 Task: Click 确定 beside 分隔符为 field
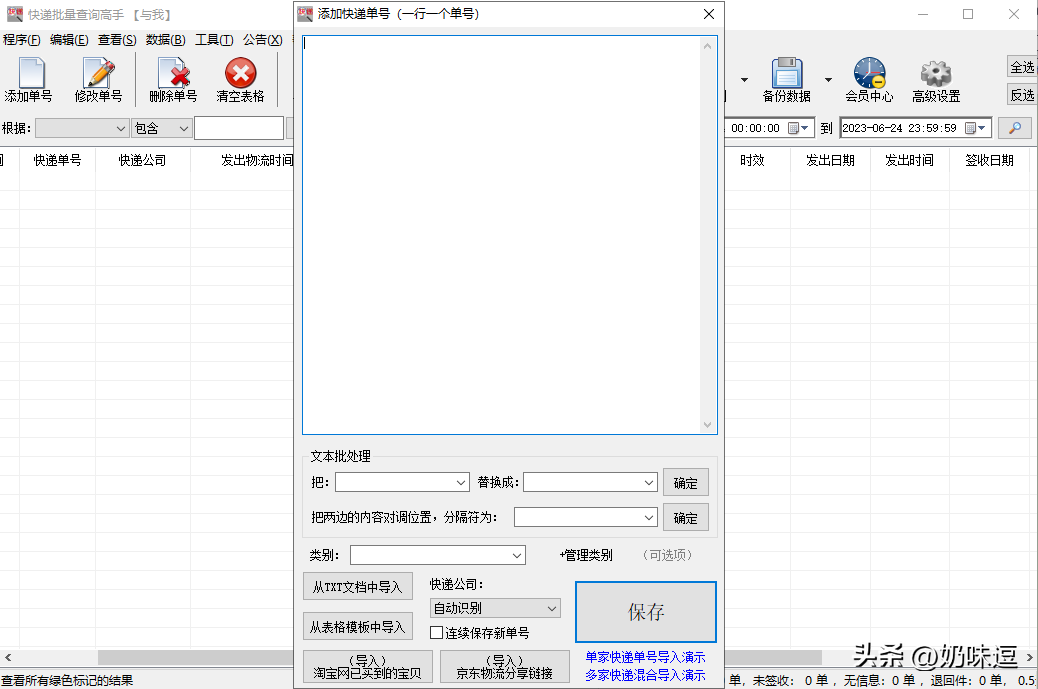click(685, 518)
